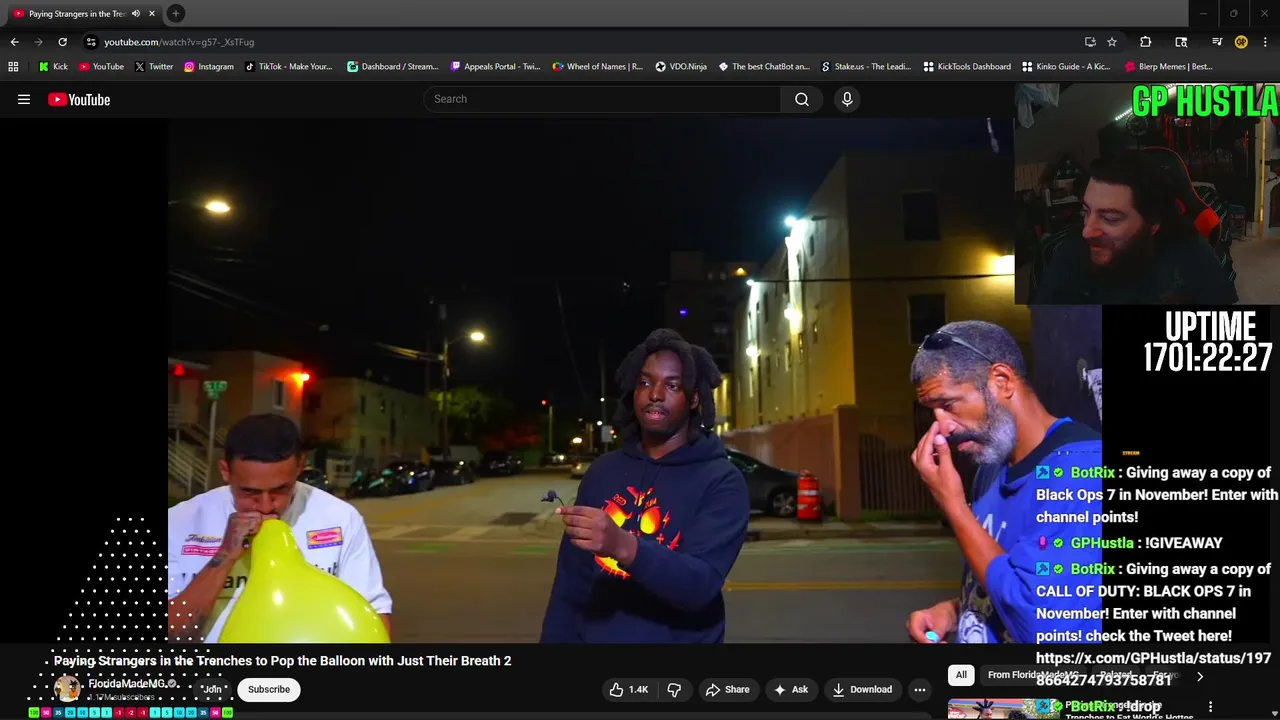The width and height of the screenshot is (1280, 720).
Task: Open the Stake.us bookmark
Action: 866,67
